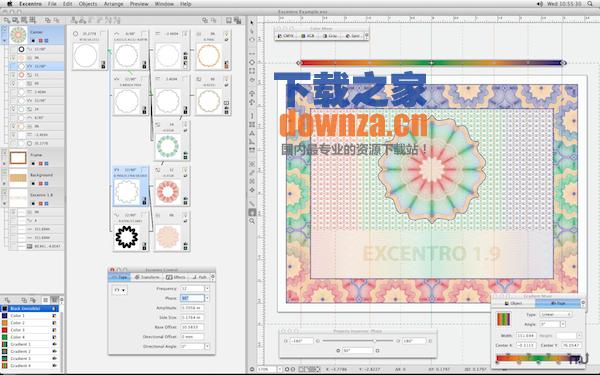
Task: Open the Color Mixer panel options gear
Action: (367, 36)
